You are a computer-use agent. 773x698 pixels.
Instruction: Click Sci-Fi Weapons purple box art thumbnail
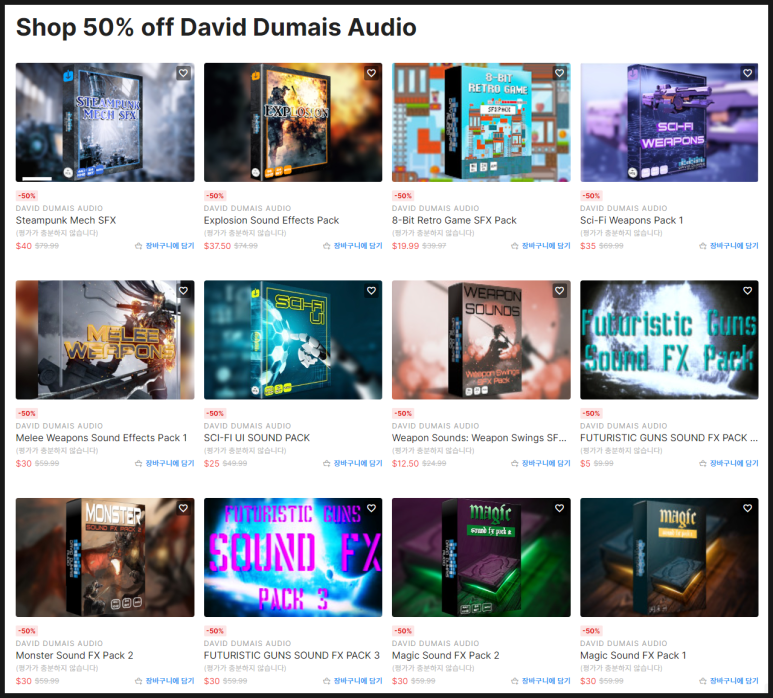click(669, 122)
